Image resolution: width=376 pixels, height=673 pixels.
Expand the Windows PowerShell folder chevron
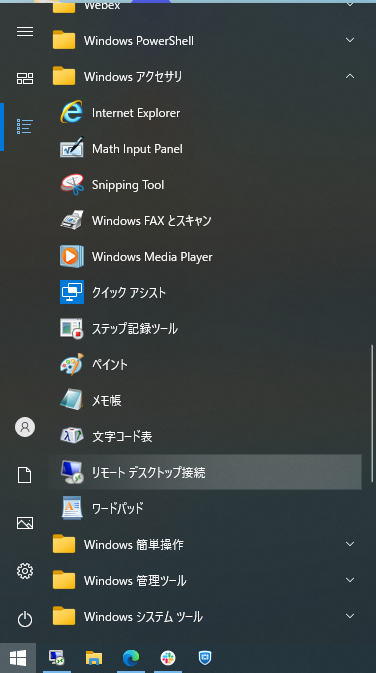(350, 40)
